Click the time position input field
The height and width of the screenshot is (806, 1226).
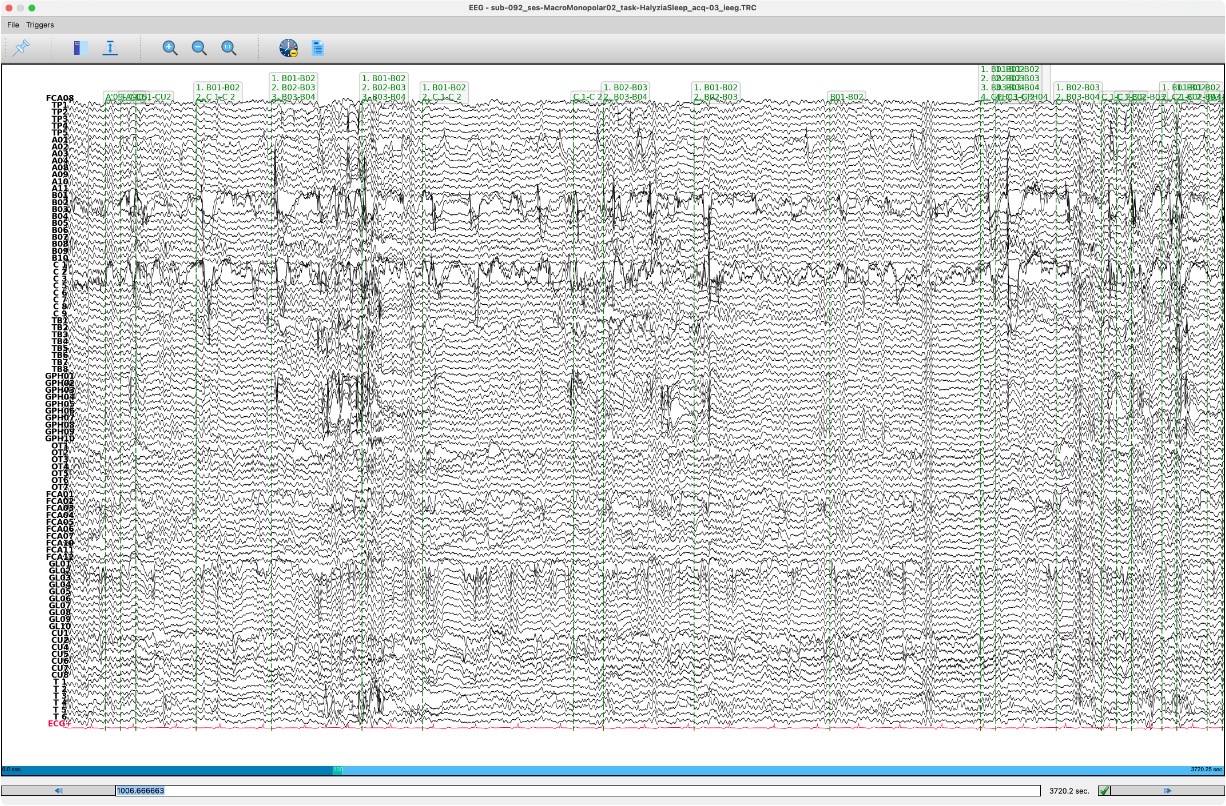pos(580,791)
